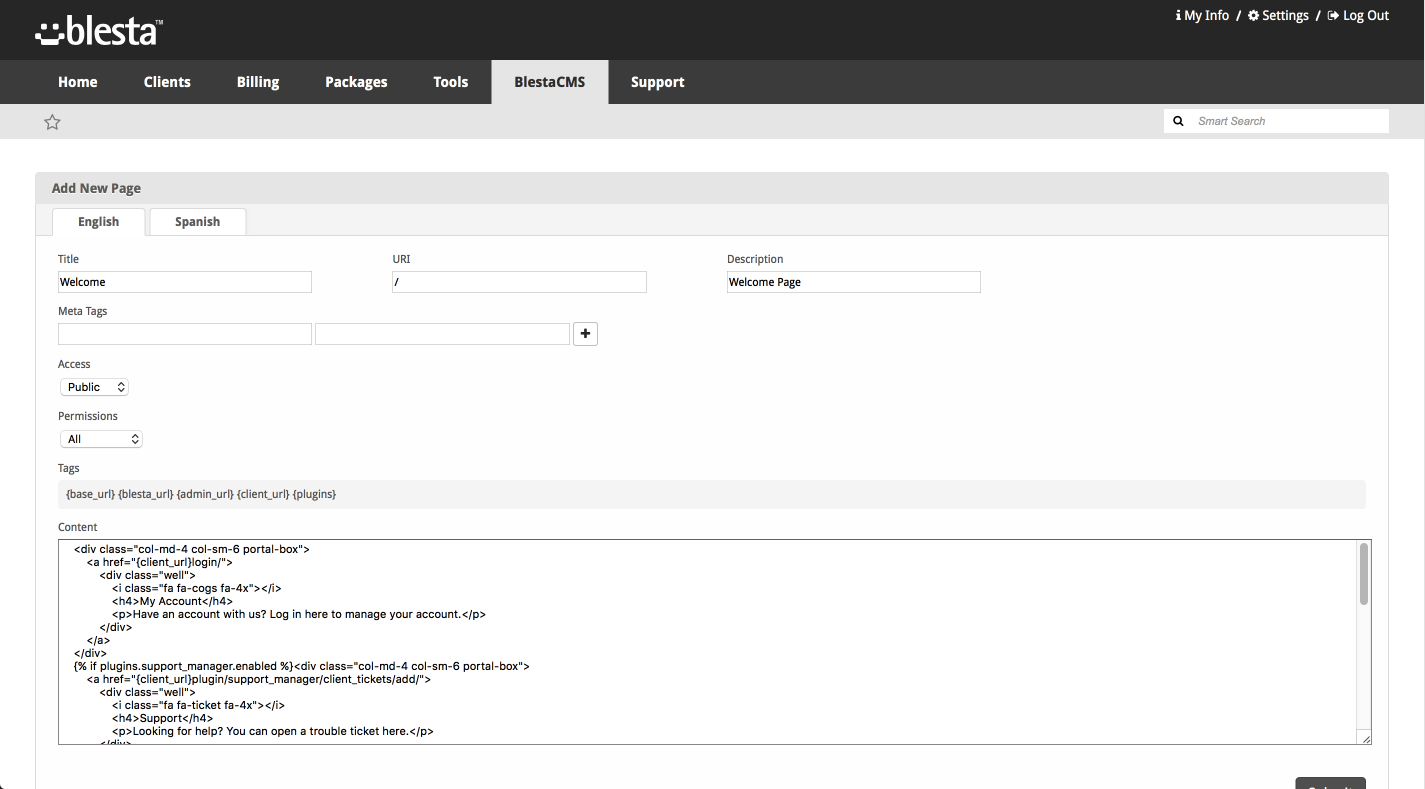Viewport: 1425px width, 789px height.
Task: Switch to the Spanish tab
Action: (197, 222)
